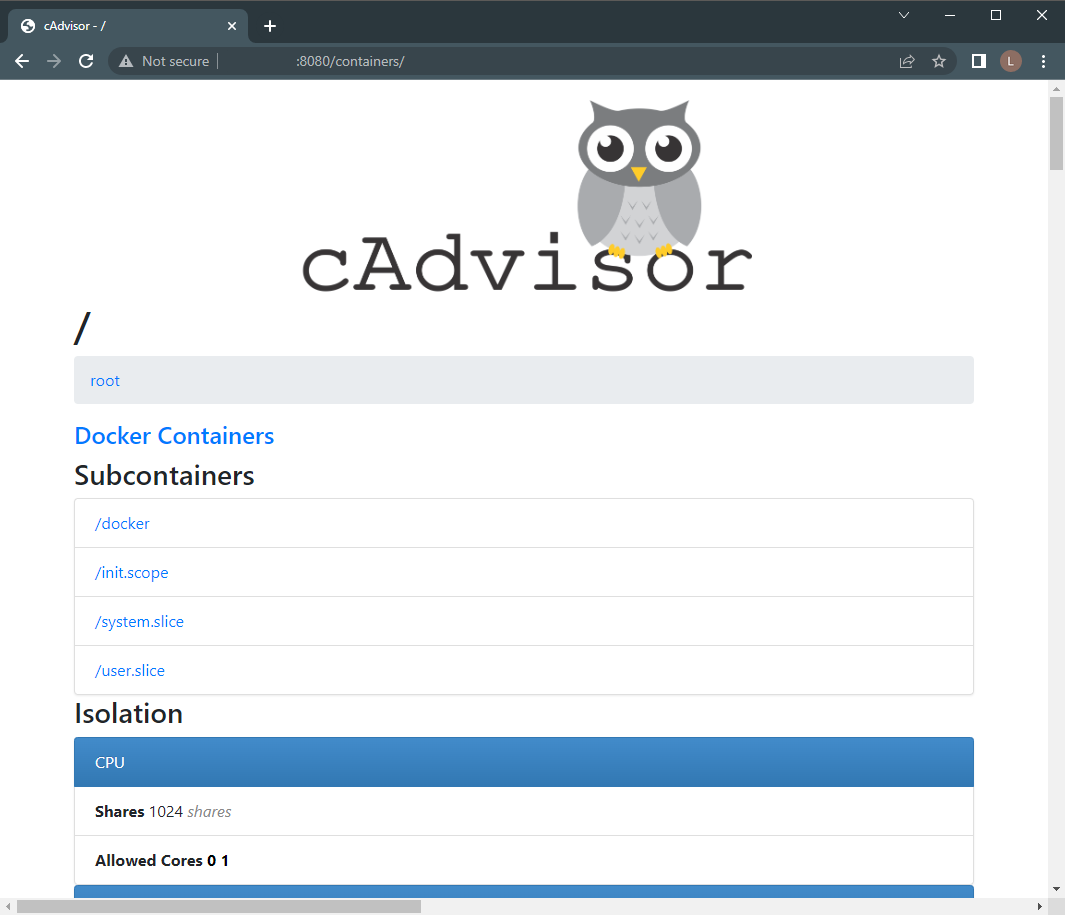
Task: Click the Subcontainers heading
Action: coord(164,476)
